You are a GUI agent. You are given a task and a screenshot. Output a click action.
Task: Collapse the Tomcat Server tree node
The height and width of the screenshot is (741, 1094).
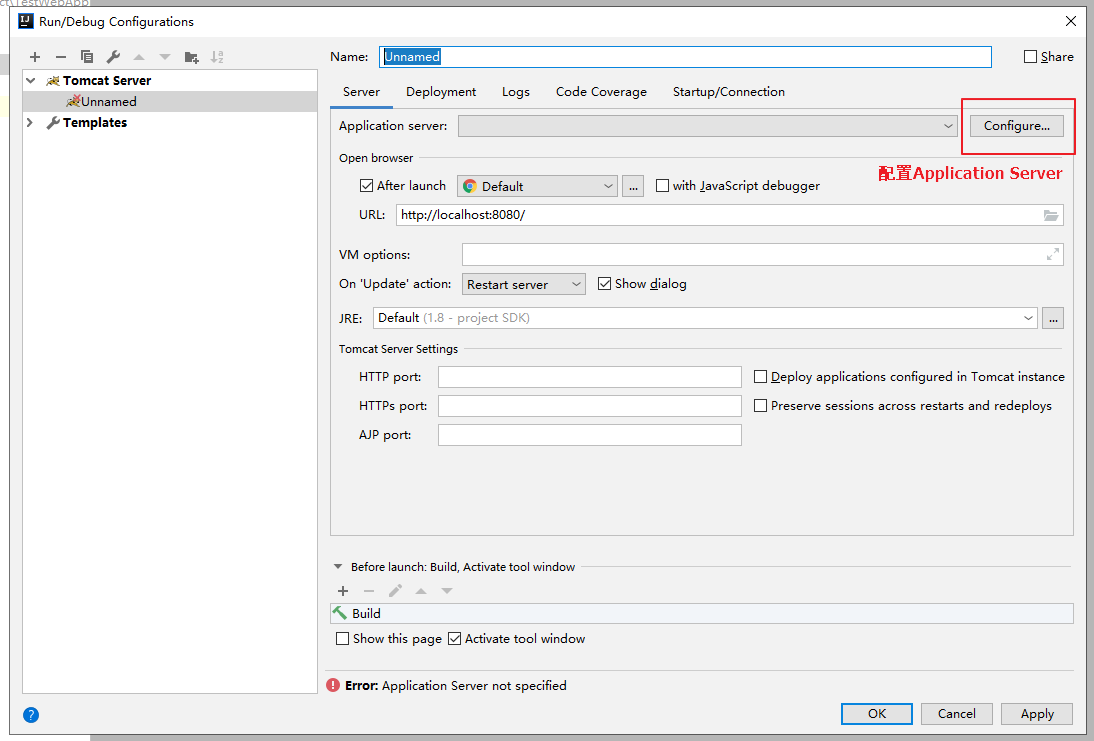(31, 81)
